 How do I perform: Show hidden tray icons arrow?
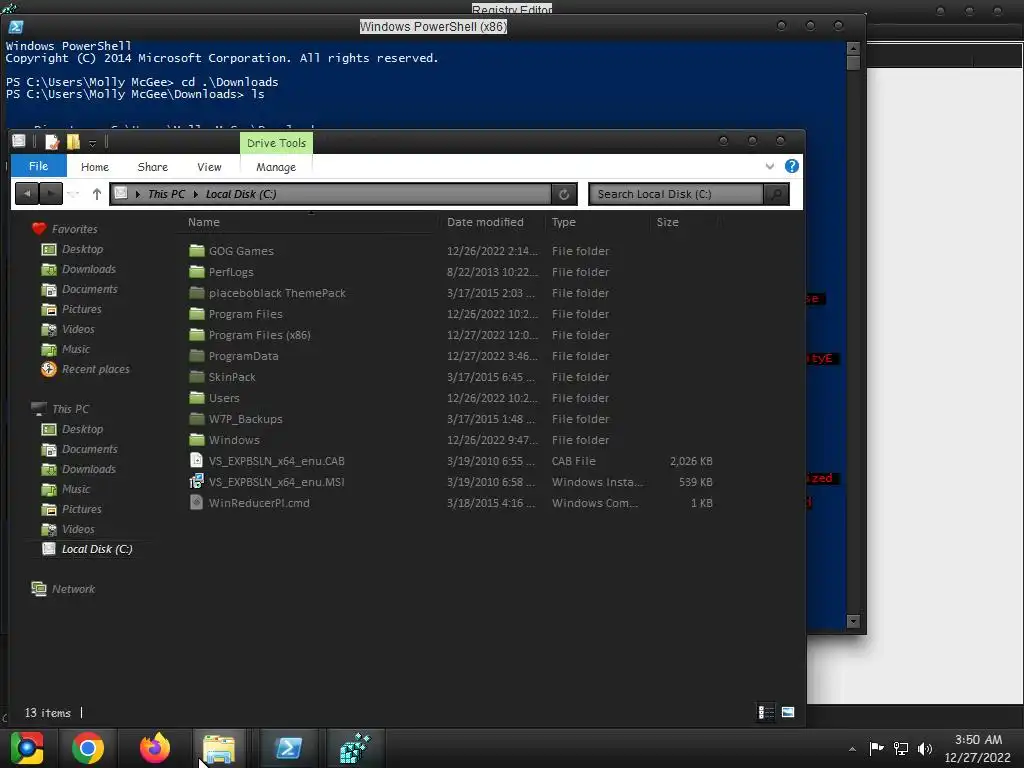(852, 749)
